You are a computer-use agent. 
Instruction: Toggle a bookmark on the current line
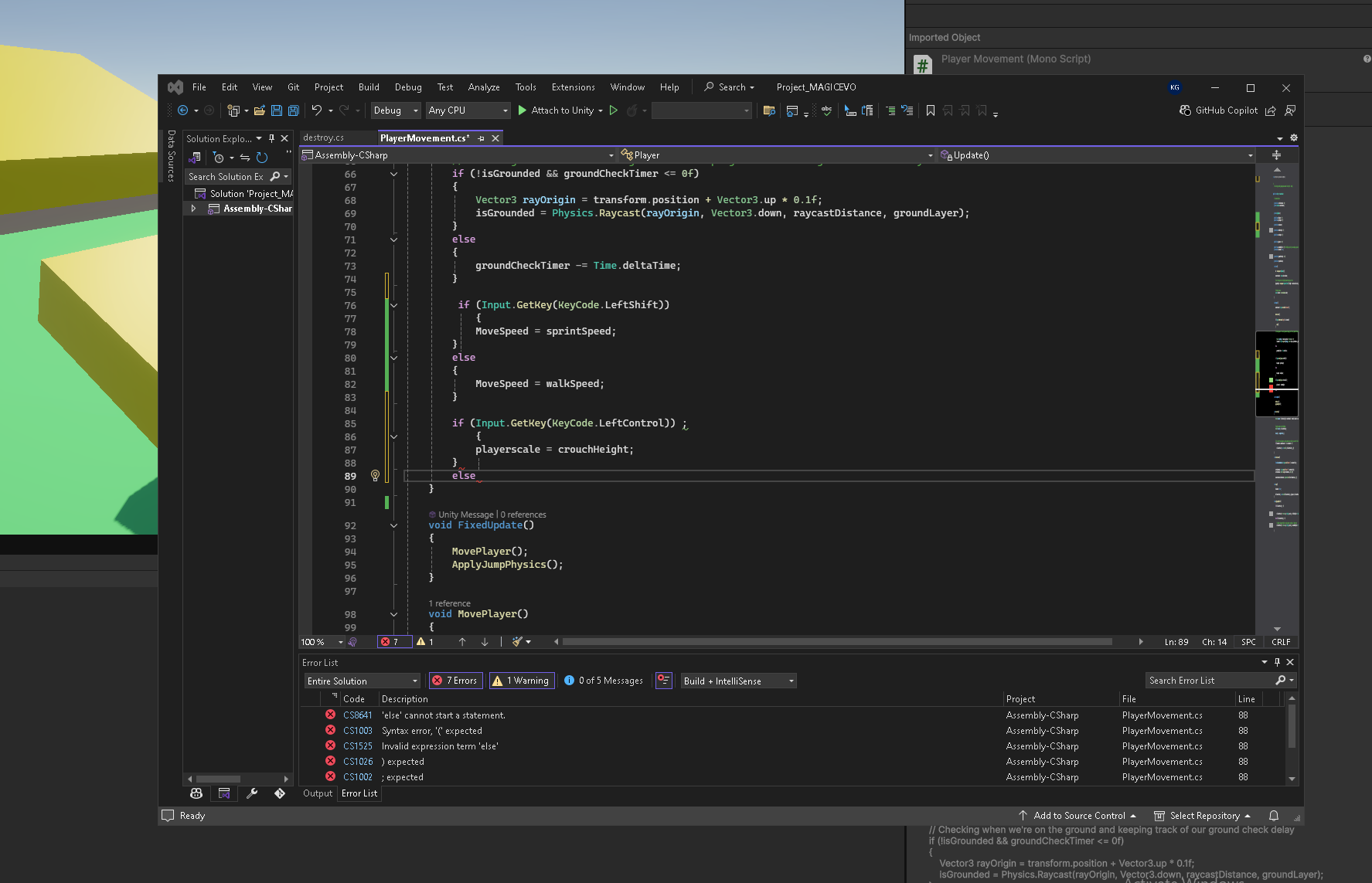coord(931,110)
